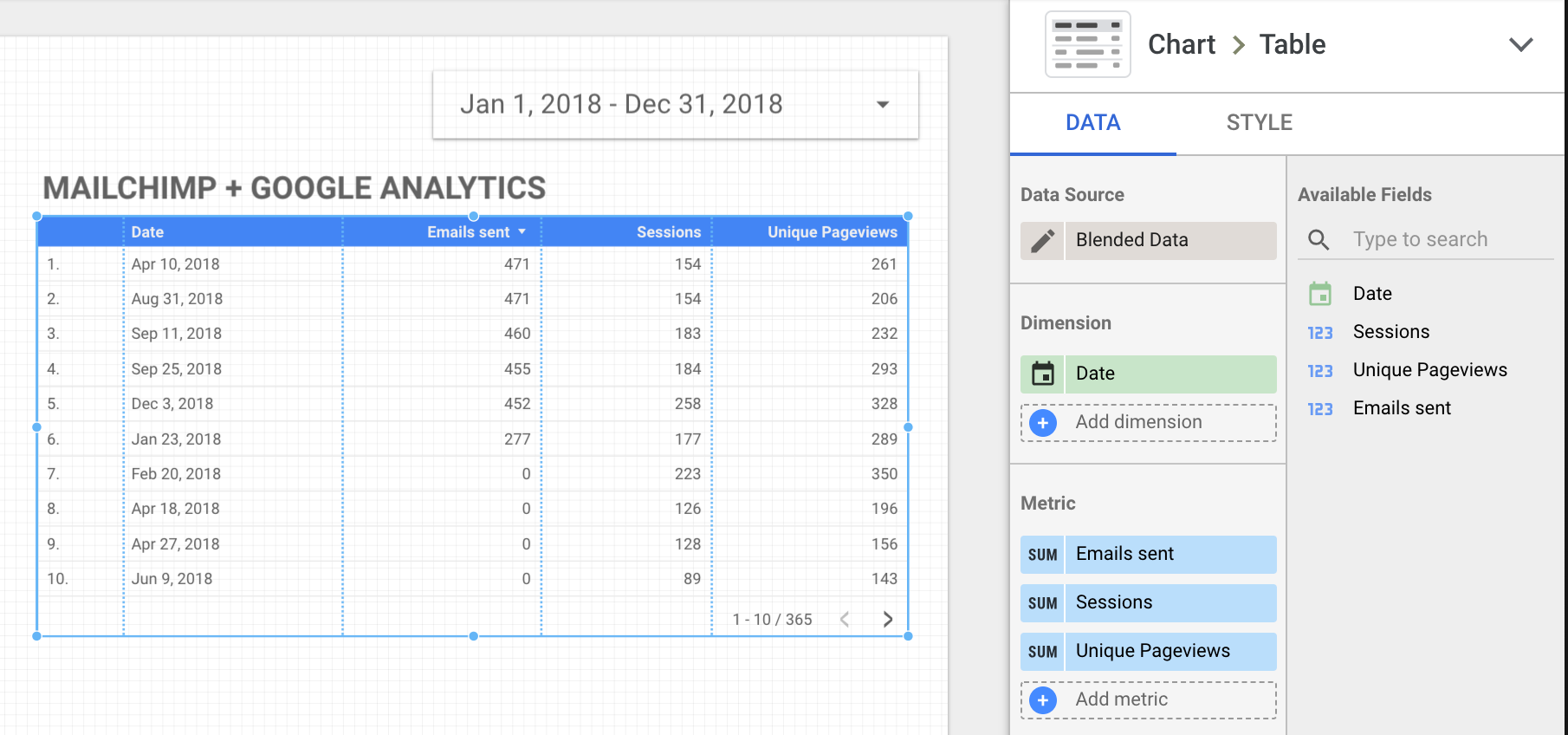Click the calendar icon on Date dimension
The width and height of the screenshot is (1568, 735).
tap(1042, 374)
